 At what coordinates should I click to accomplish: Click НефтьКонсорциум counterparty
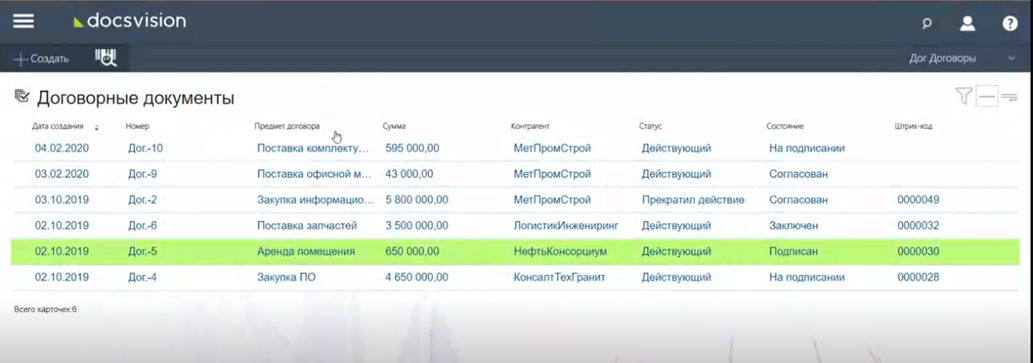tap(560, 251)
